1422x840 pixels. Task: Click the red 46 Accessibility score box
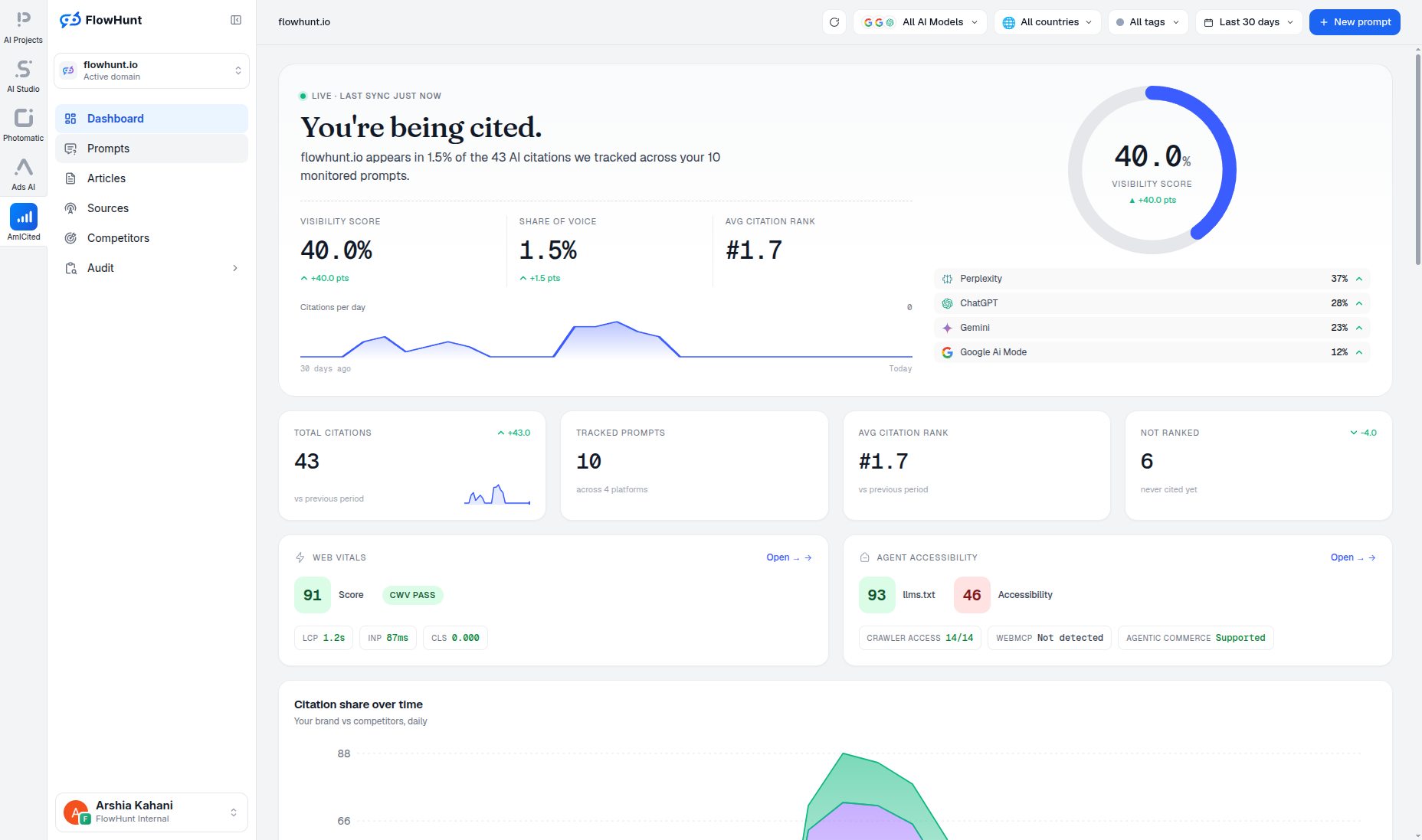(x=971, y=595)
